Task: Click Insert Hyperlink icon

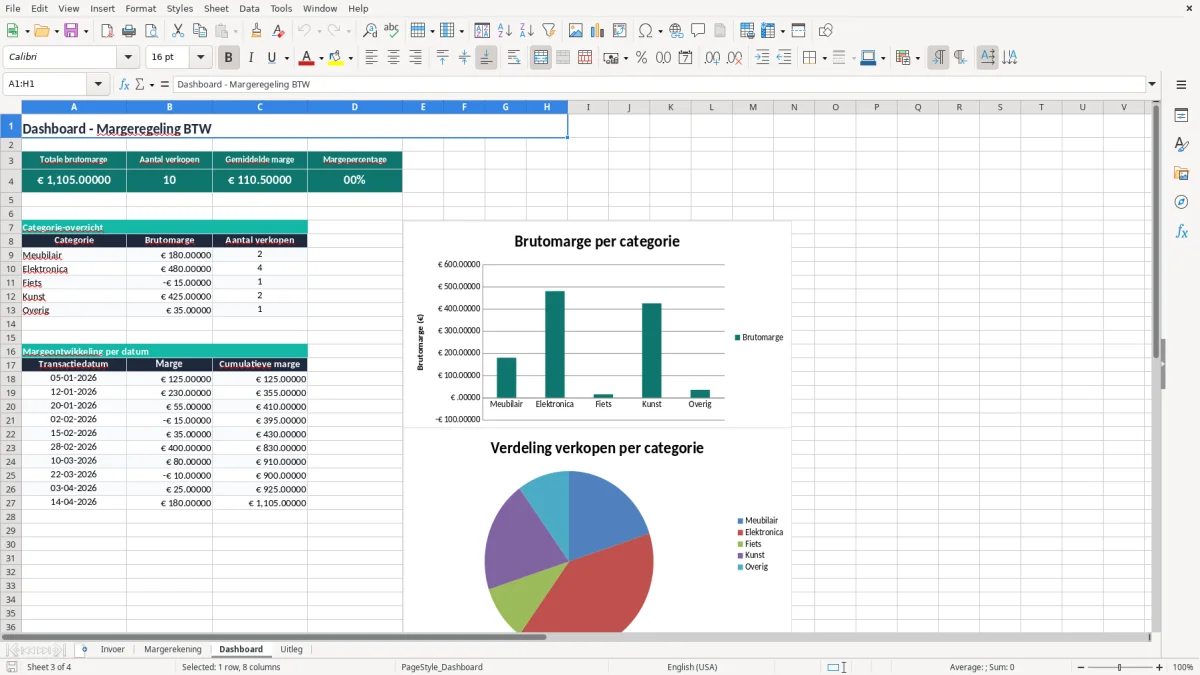Action: coord(676,31)
